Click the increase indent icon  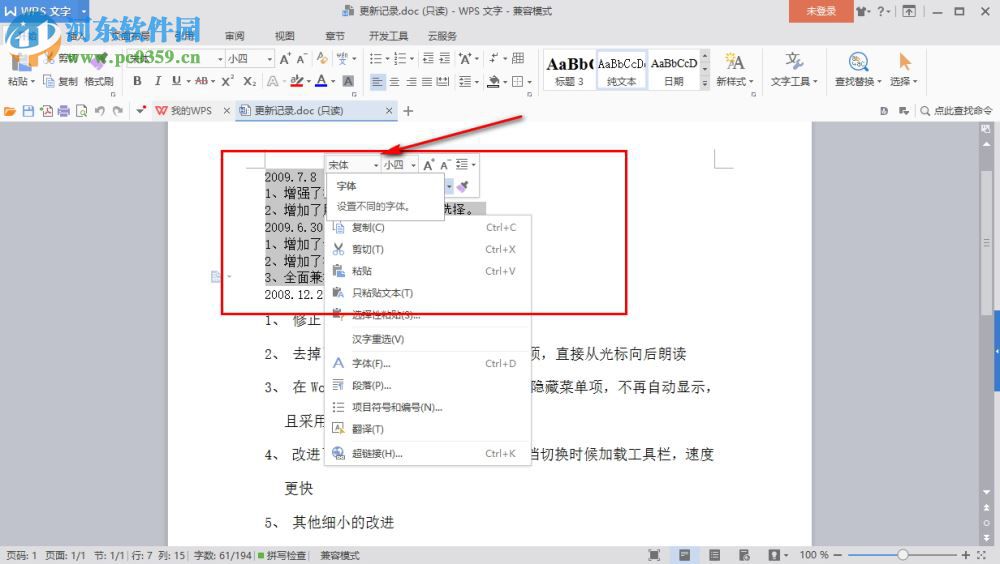(445, 59)
